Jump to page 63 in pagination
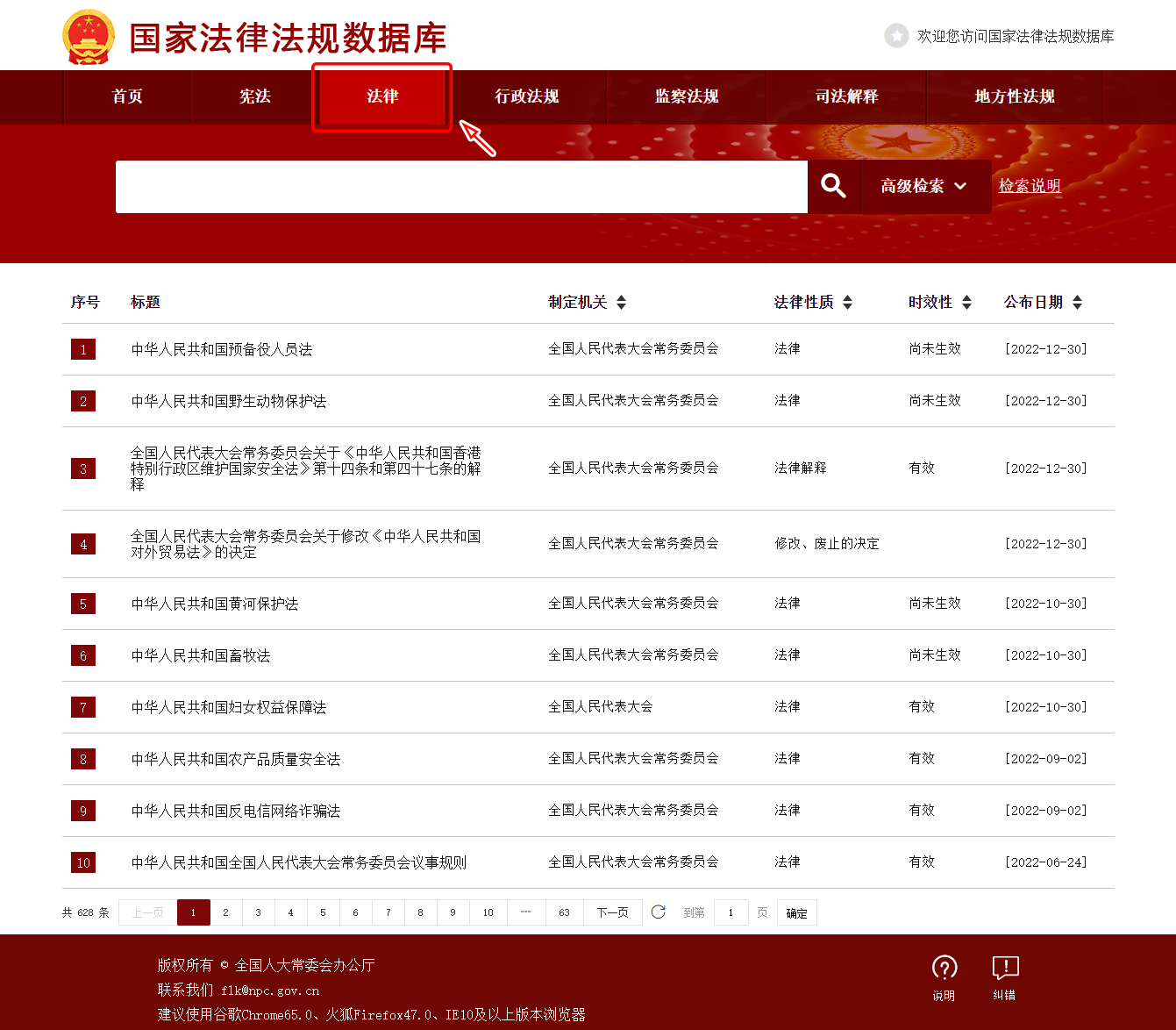The height and width of the screenshot is (1030, 1176). pyautogui.click(x=564, y=912)
